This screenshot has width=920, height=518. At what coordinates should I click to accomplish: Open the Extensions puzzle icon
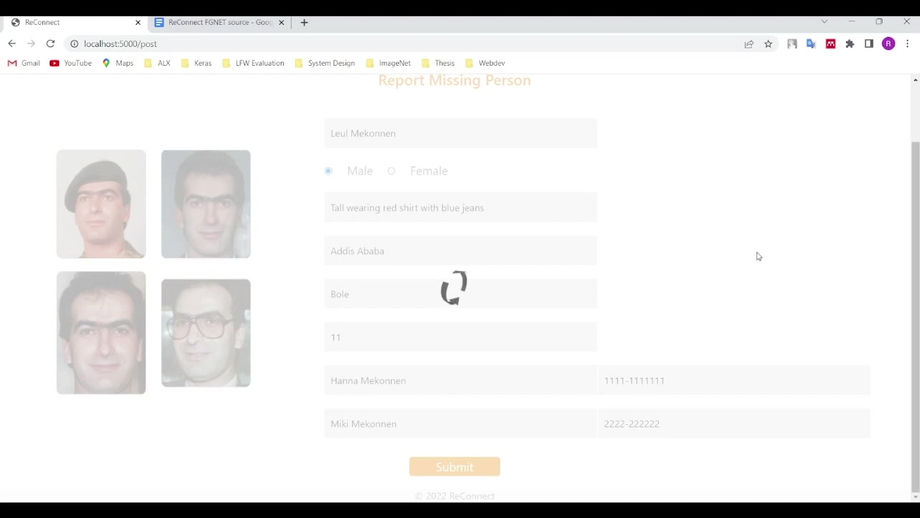click(850, 44)
